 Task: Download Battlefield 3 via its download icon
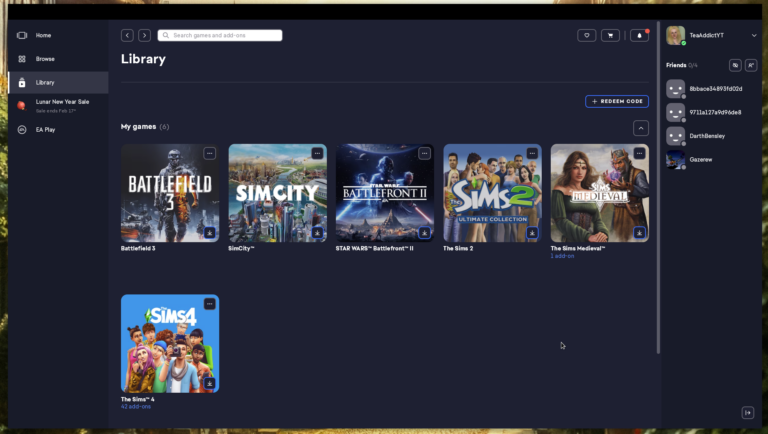tap(210, 233)
